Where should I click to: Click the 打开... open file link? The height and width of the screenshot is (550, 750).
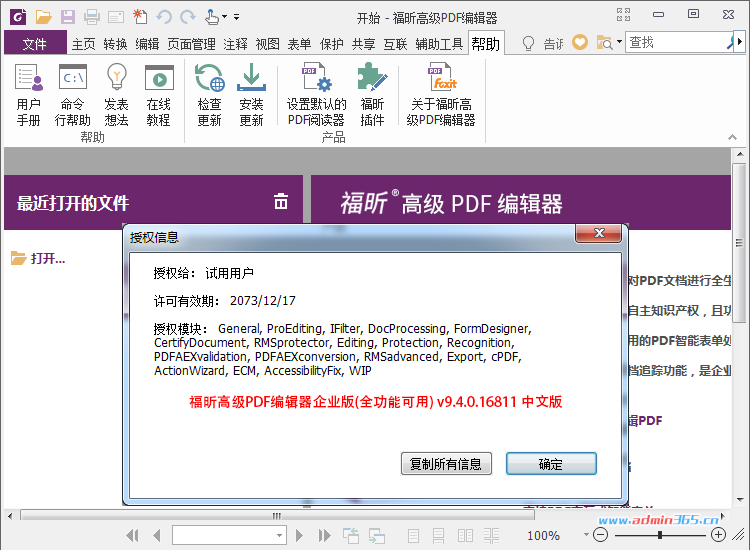[38, 258]
